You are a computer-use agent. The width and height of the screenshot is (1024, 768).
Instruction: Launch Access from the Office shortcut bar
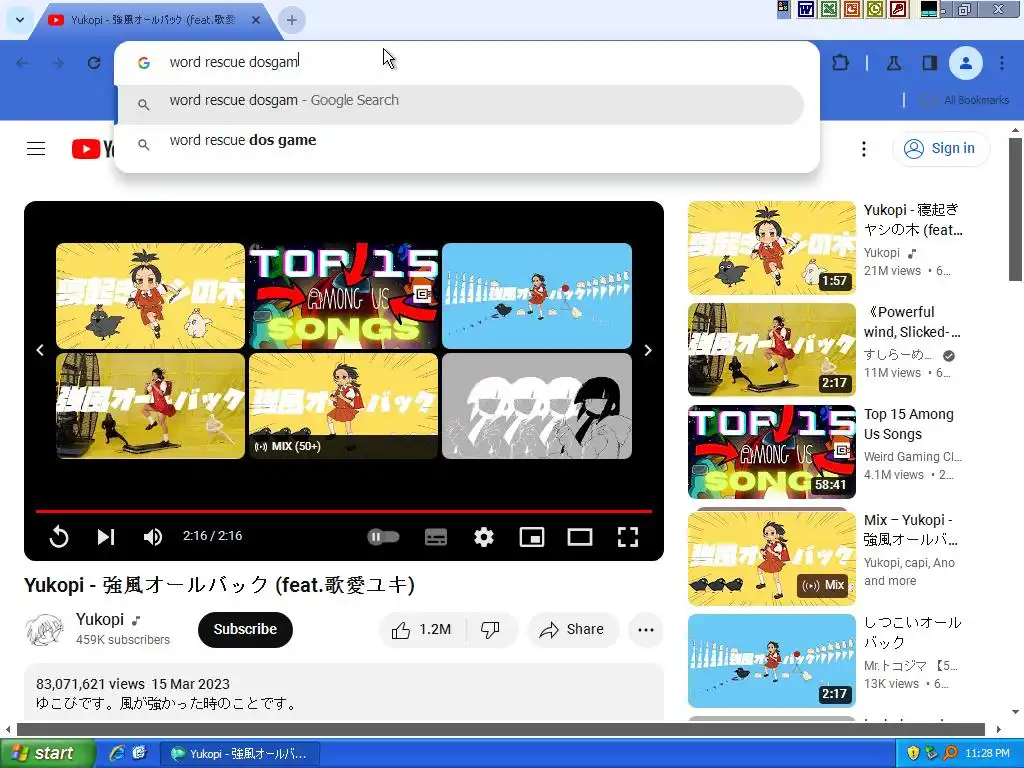pyautogui.click(x=899, y=9)
